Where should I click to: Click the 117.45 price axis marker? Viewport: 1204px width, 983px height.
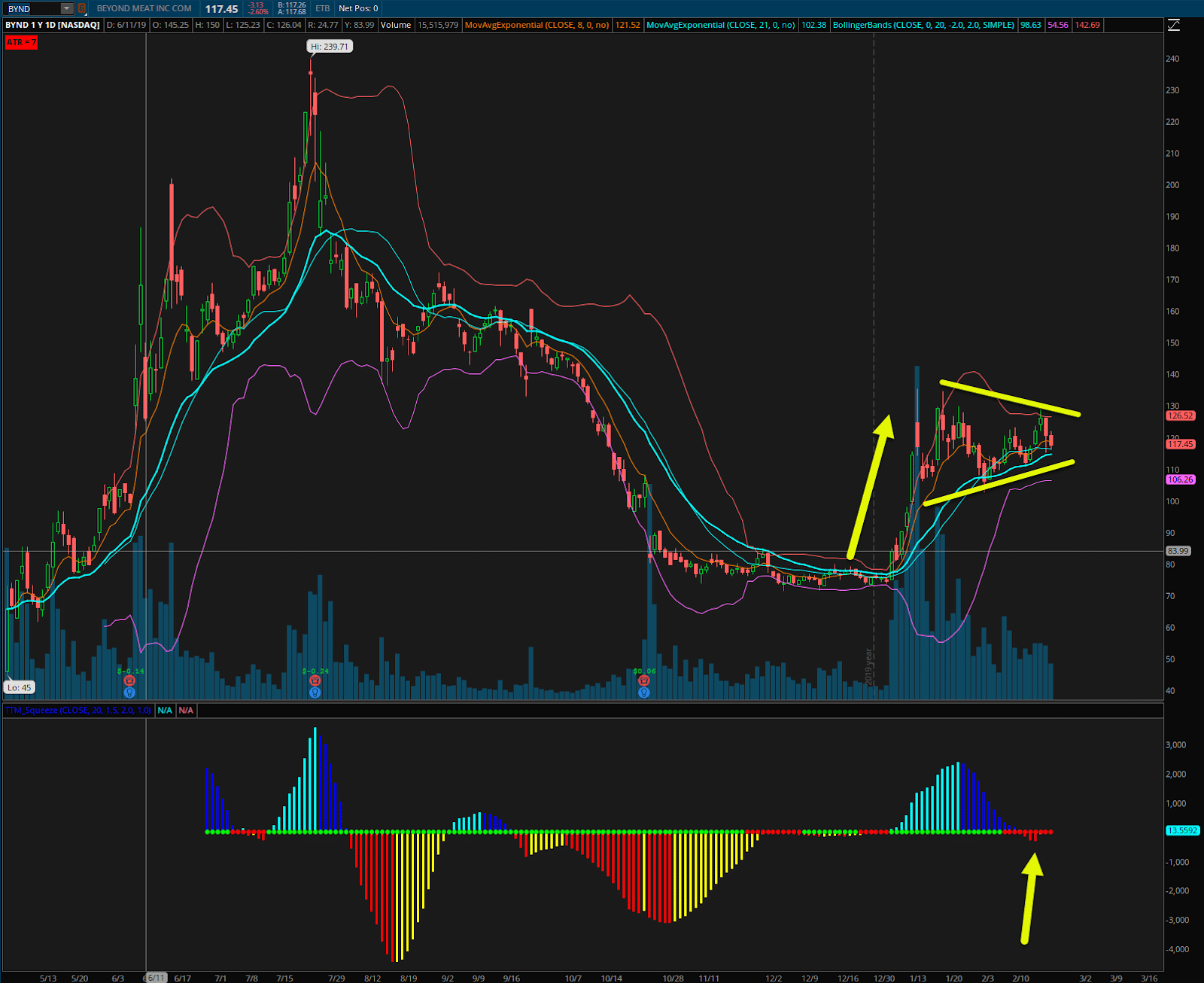[x=1180, y=444]
